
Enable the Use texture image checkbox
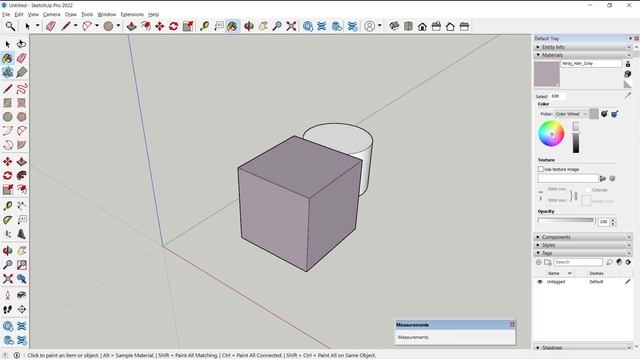(x=541, y=169)
